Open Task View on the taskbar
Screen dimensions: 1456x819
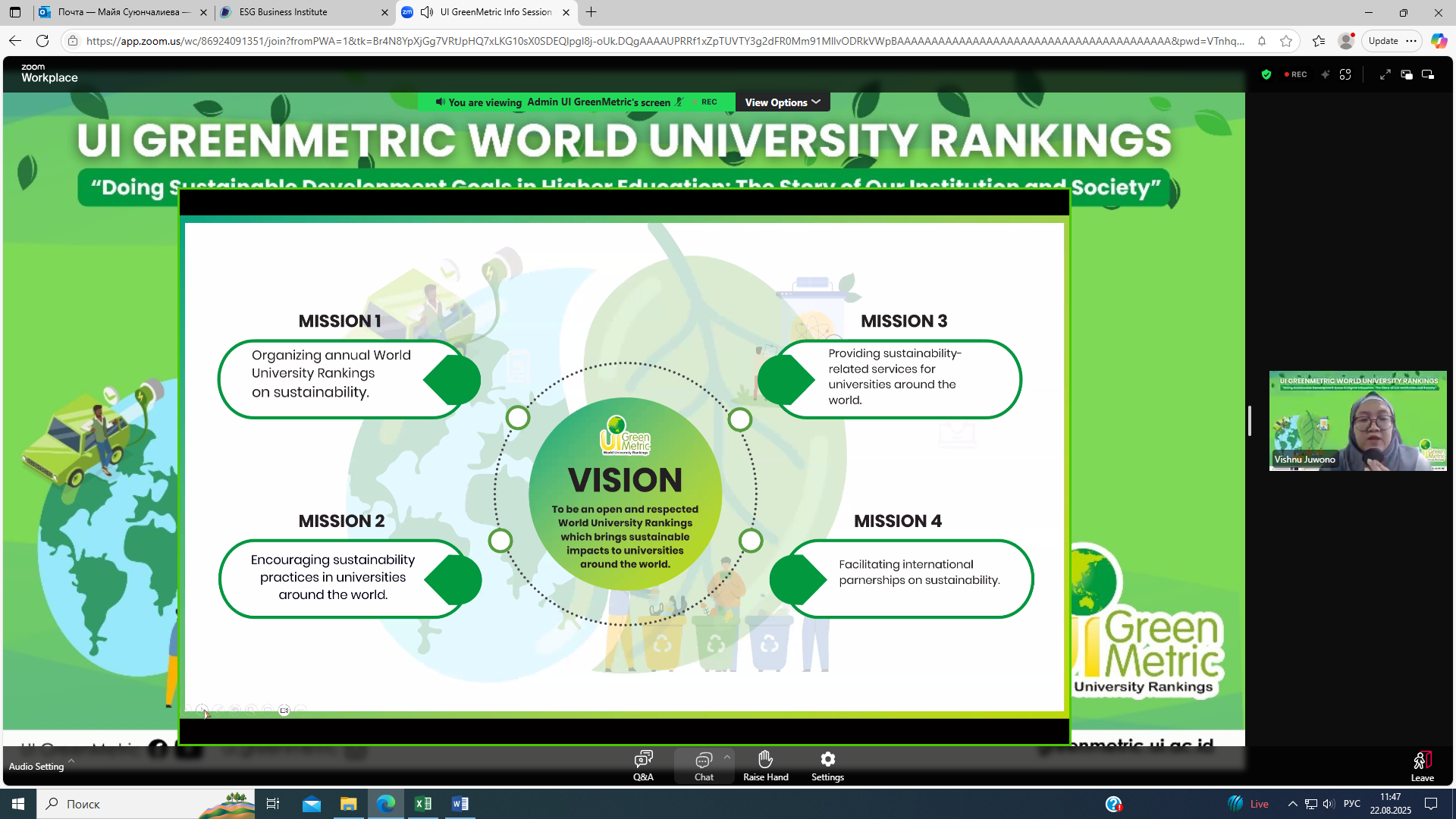tap(273, 804)
